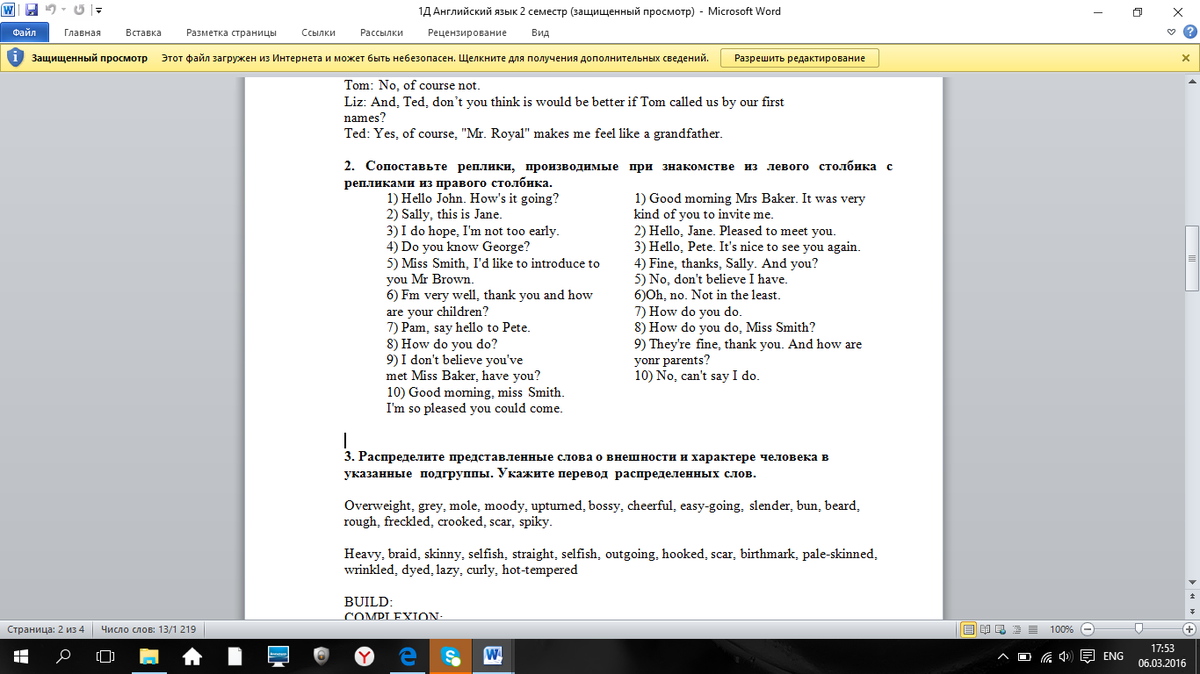The width and height of the screenshot is (1200, 674).
Task: Open the Рассылки ribbon tab
Action: coord(382,33)
